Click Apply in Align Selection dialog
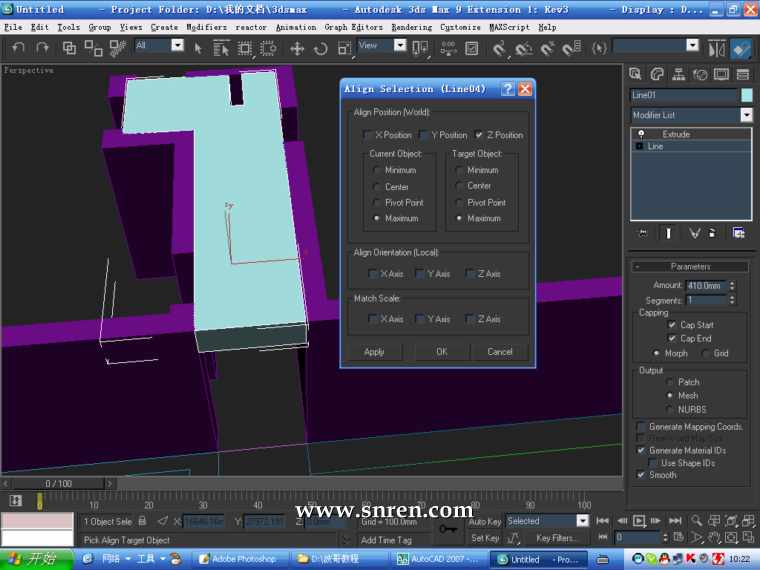Screen dimensions: 760x570 click(x=374, y=352)
